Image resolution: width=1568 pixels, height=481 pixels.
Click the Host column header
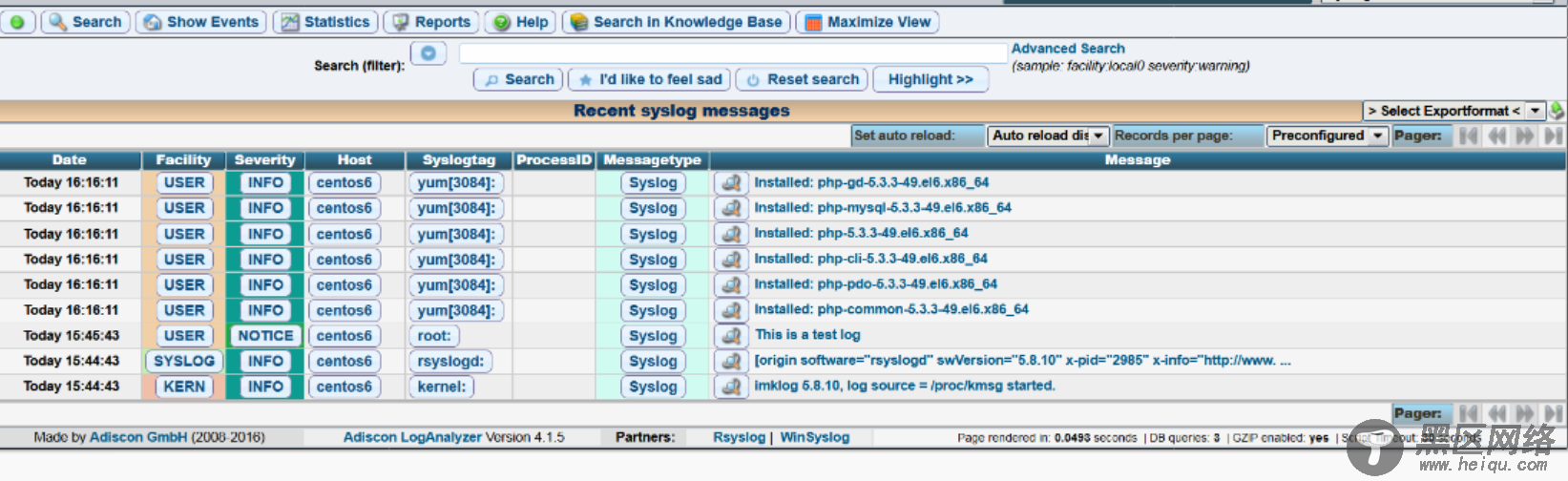(355, 160)
